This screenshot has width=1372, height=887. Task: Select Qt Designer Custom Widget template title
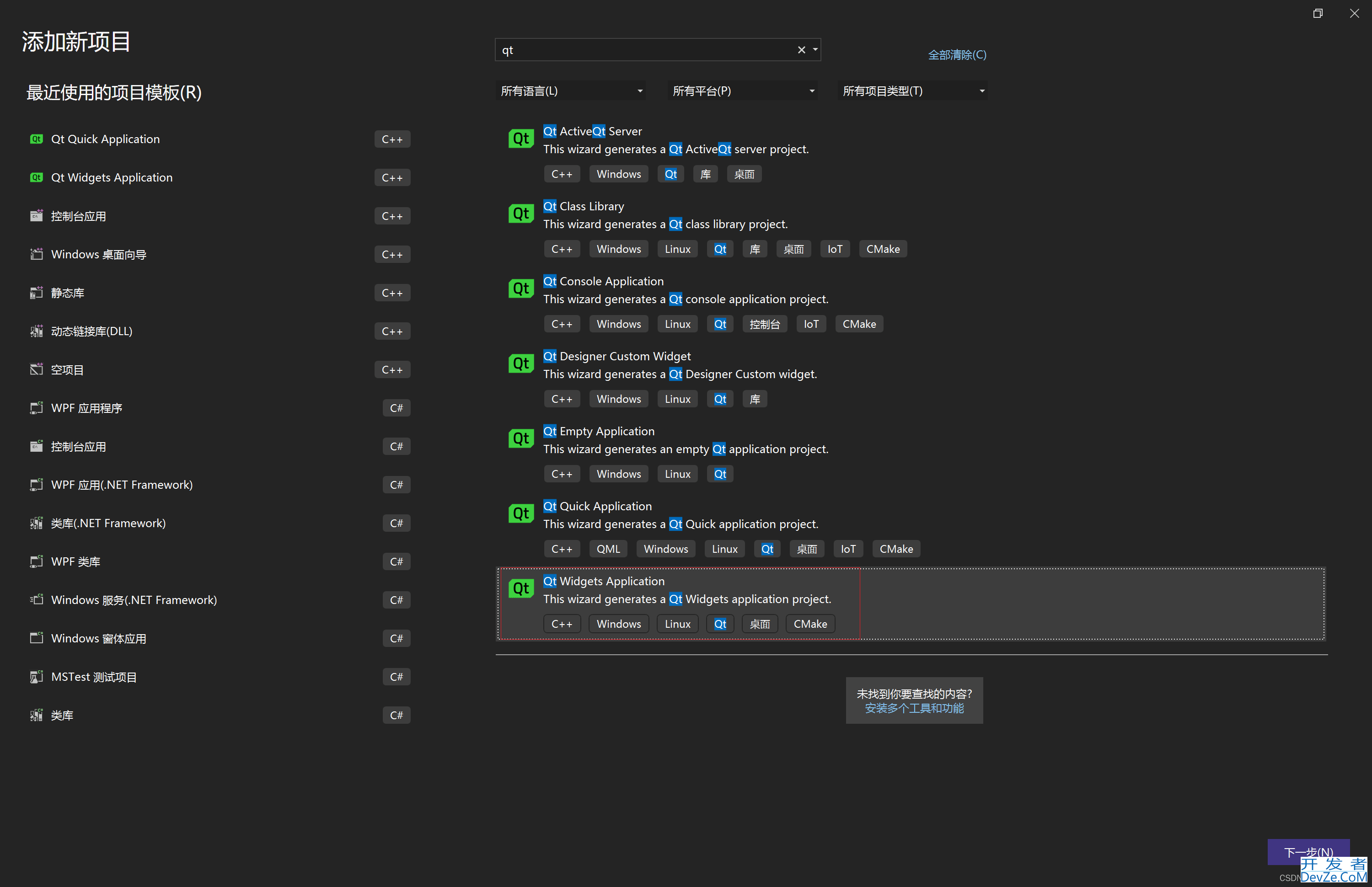tap(617, 356)
